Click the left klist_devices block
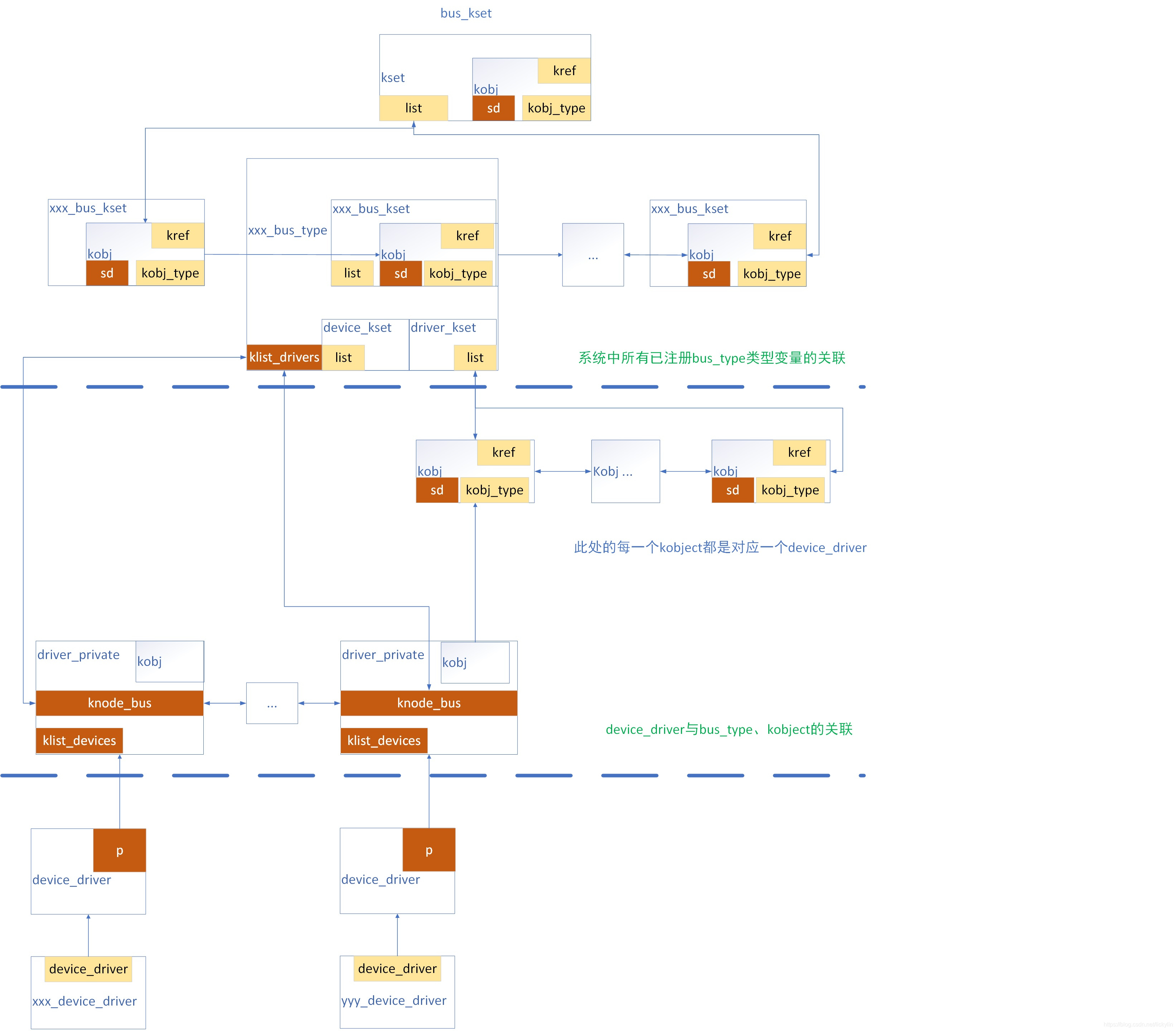 click(x=79, y=740)
